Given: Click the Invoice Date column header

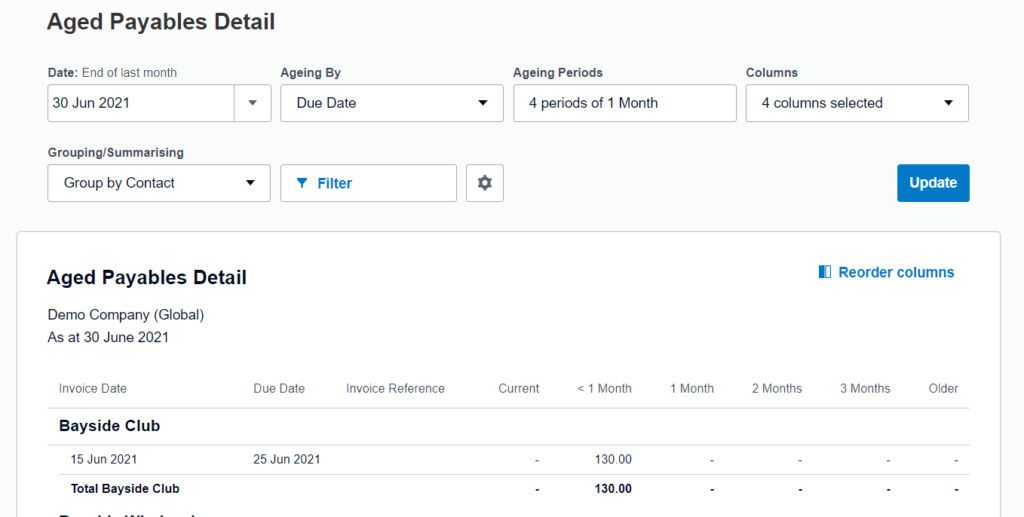Looking at the screenshot, I should pyautogui.click(x=93, y=388).
